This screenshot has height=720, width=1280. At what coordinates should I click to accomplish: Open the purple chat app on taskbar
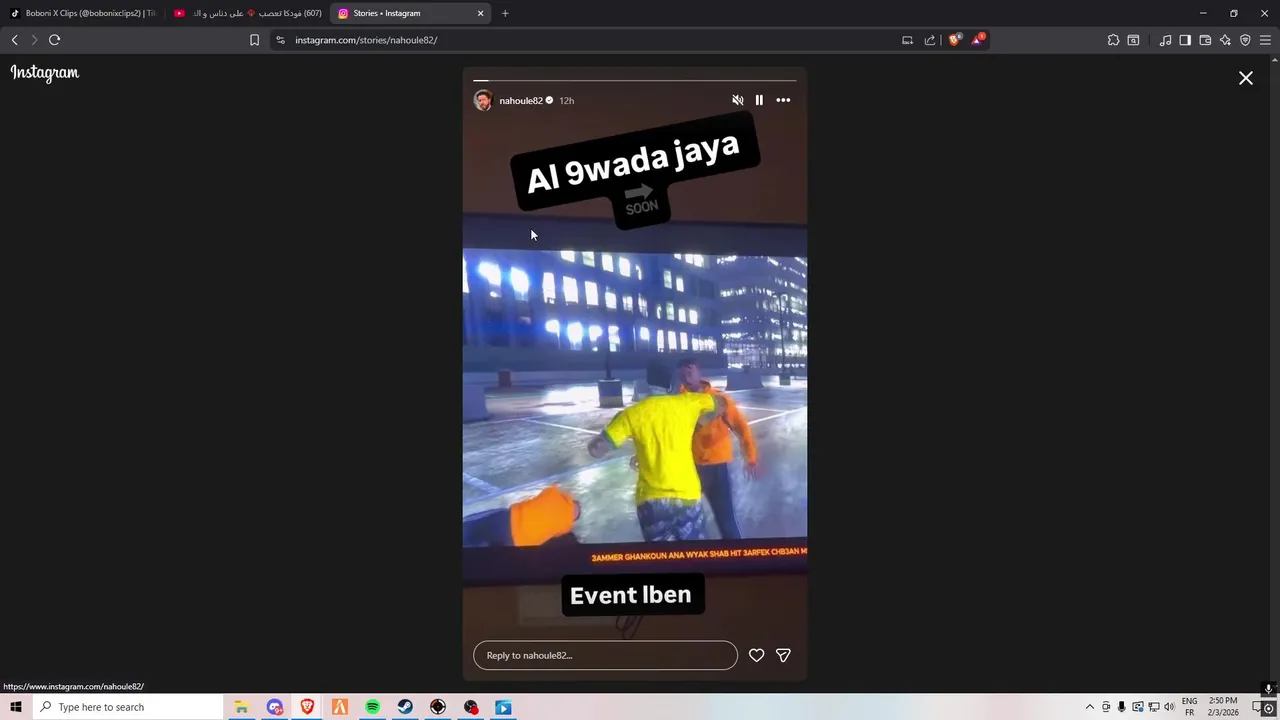[275, 707]
